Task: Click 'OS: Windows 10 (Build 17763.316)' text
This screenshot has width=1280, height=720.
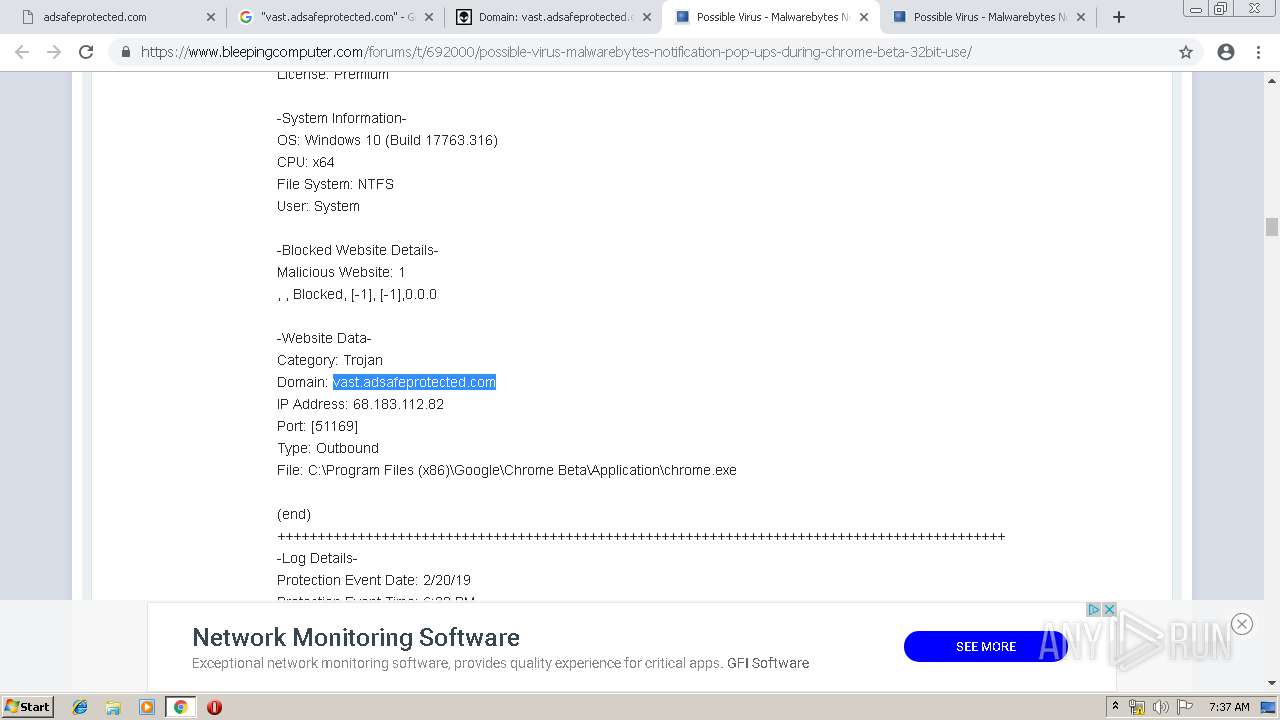Action: tap(387, 140)
